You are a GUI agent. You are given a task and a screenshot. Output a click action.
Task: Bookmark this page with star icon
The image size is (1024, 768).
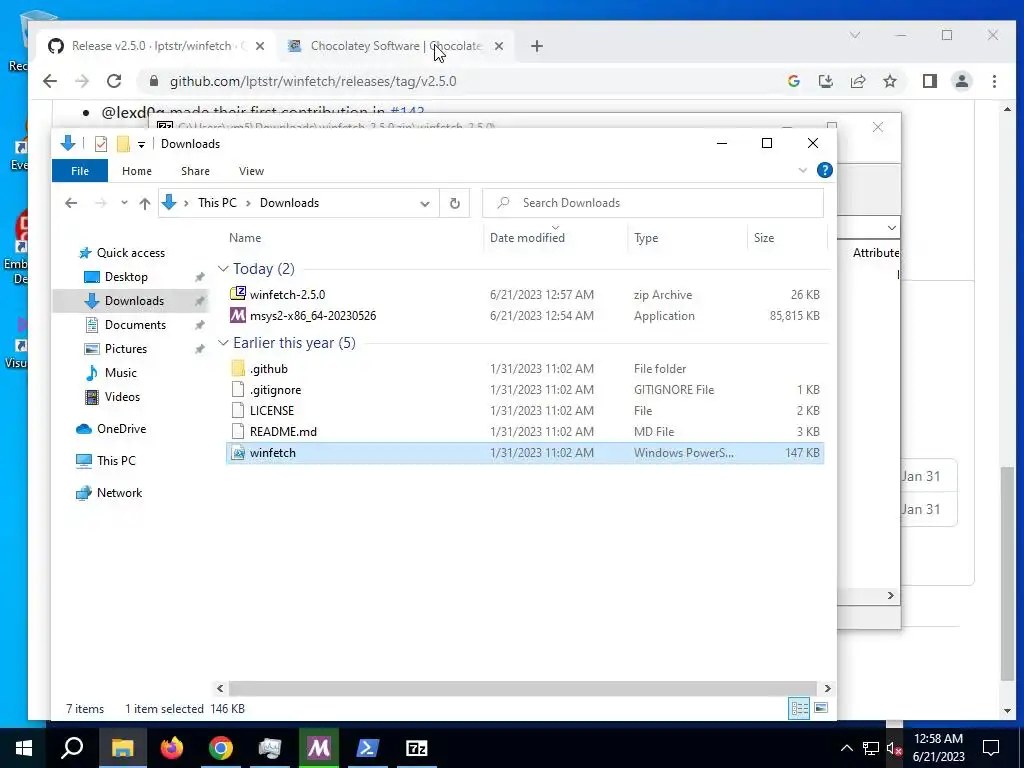[x=889, y=81]
